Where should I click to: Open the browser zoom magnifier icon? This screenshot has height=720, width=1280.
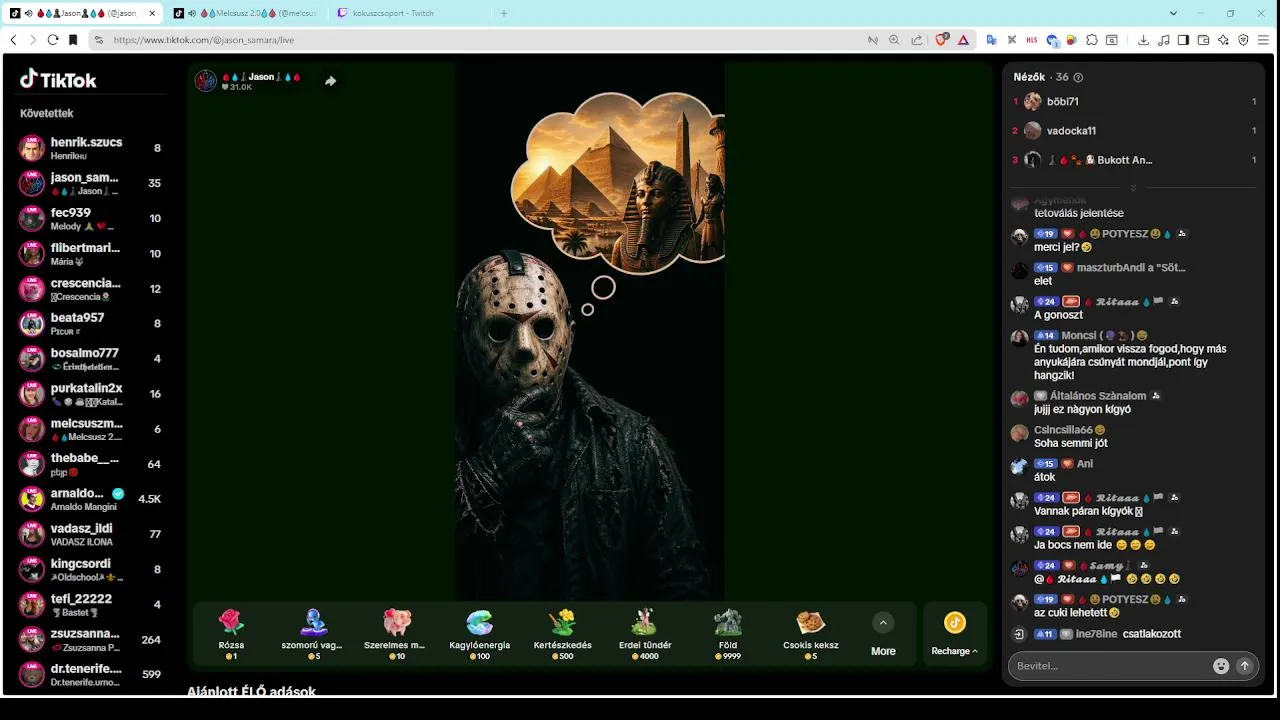895,40
